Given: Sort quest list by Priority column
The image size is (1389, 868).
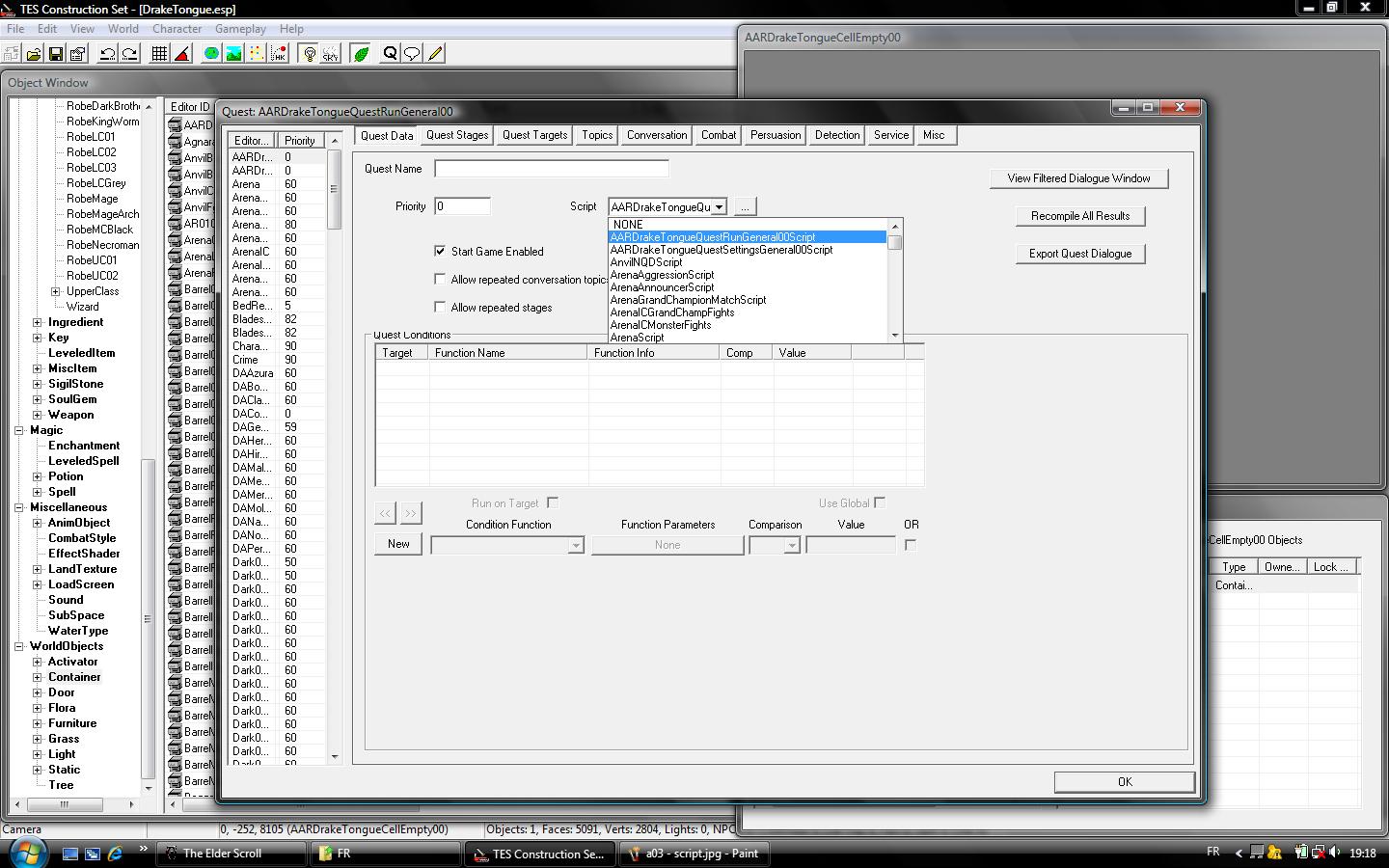Looking at the screenshot, I should pos(300,140).
